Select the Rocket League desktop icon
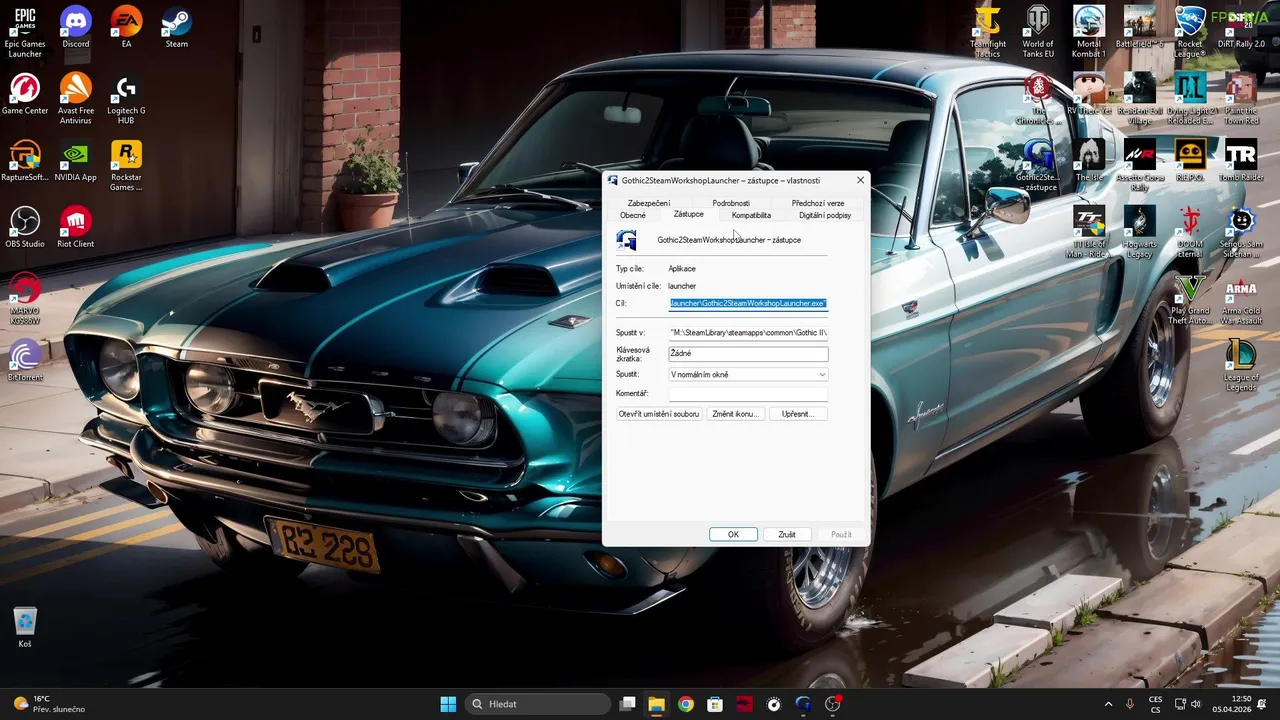 pyautogui.click(x=1190, y=32)
